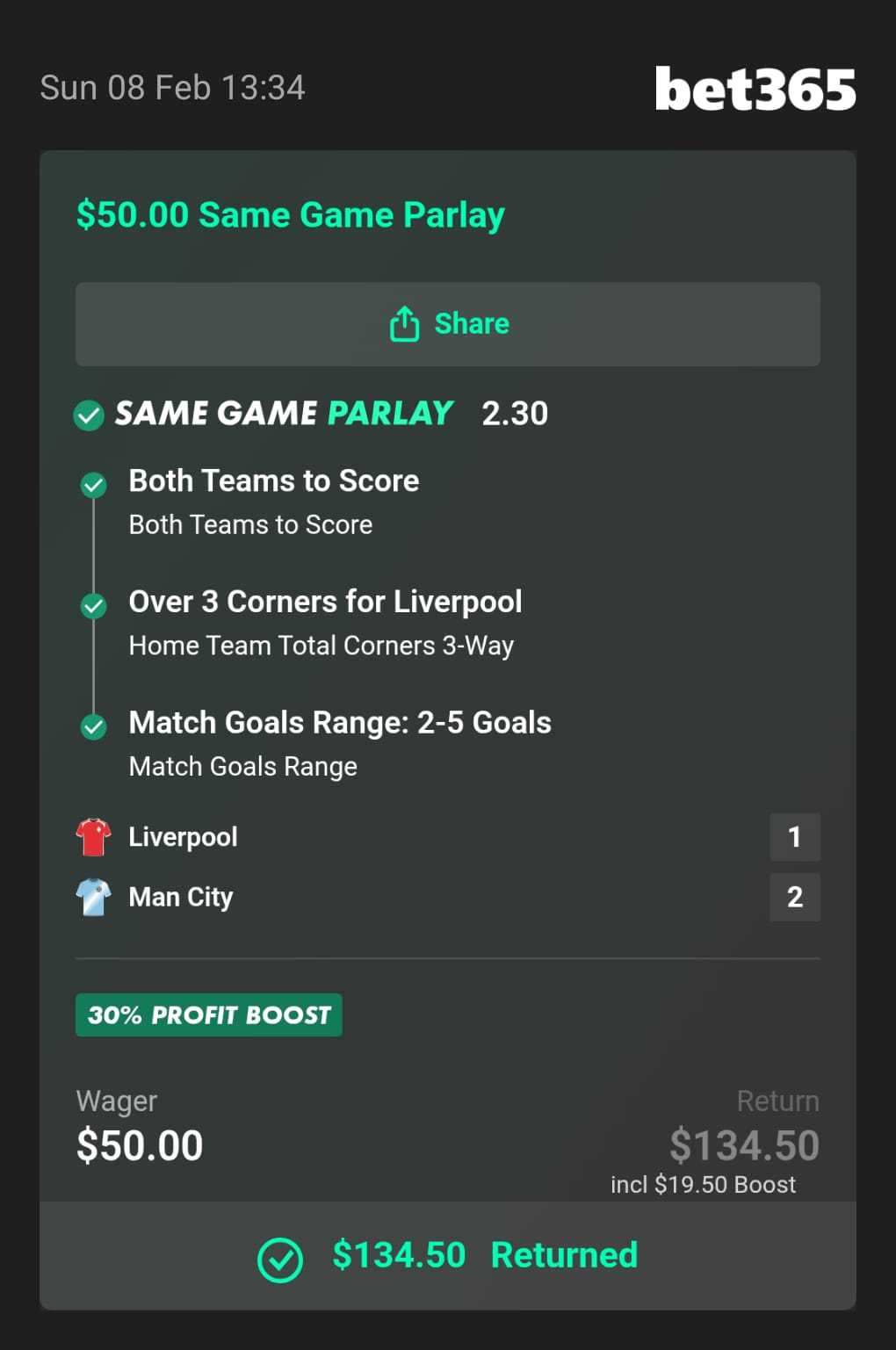Click the incl $19.50 Boost text
Screen dimensions: 896x1350
(x=703, y=1185)
